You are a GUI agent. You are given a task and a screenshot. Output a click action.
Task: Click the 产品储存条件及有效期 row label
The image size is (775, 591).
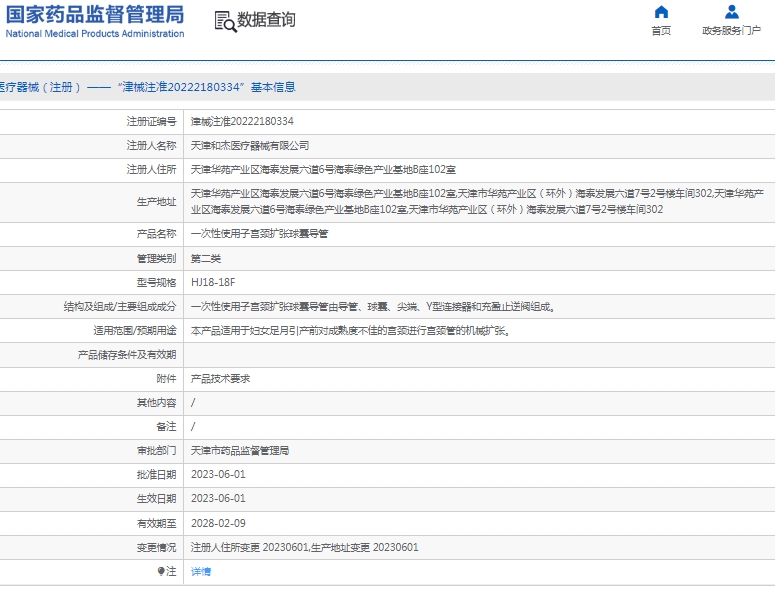(x=127, y=355)
